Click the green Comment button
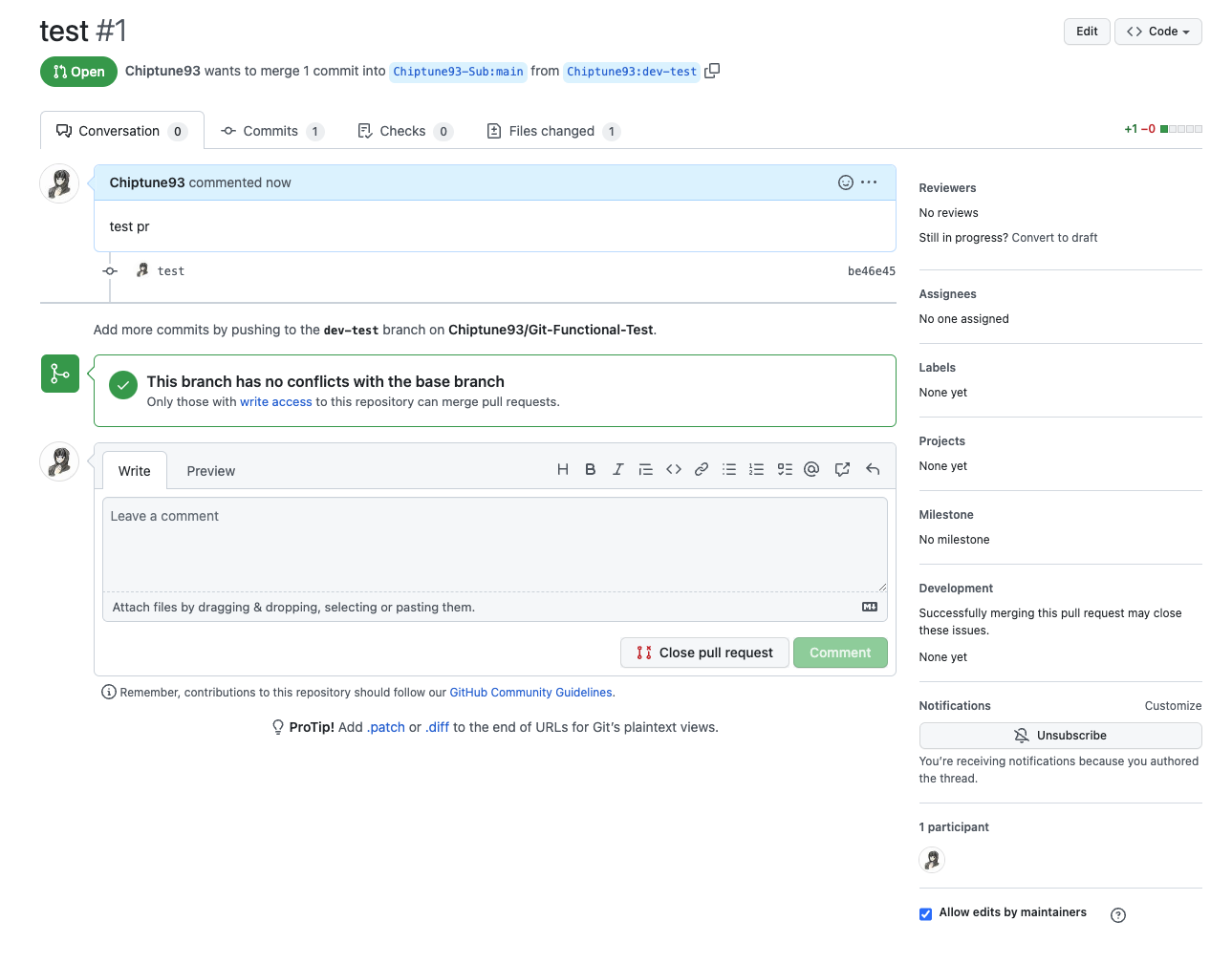Image resolution: width=1232 pixels, height=964 pixels. 840,653
